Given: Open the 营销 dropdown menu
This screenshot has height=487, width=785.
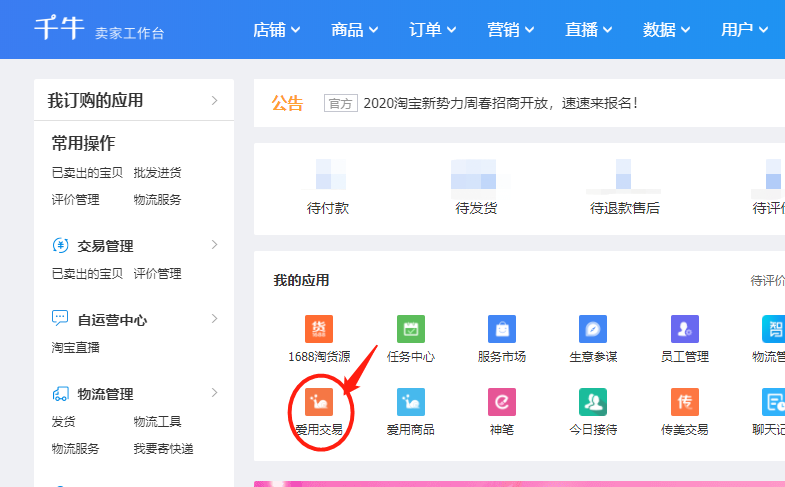Looking at the screenshot, I should (x=511, y=30).
